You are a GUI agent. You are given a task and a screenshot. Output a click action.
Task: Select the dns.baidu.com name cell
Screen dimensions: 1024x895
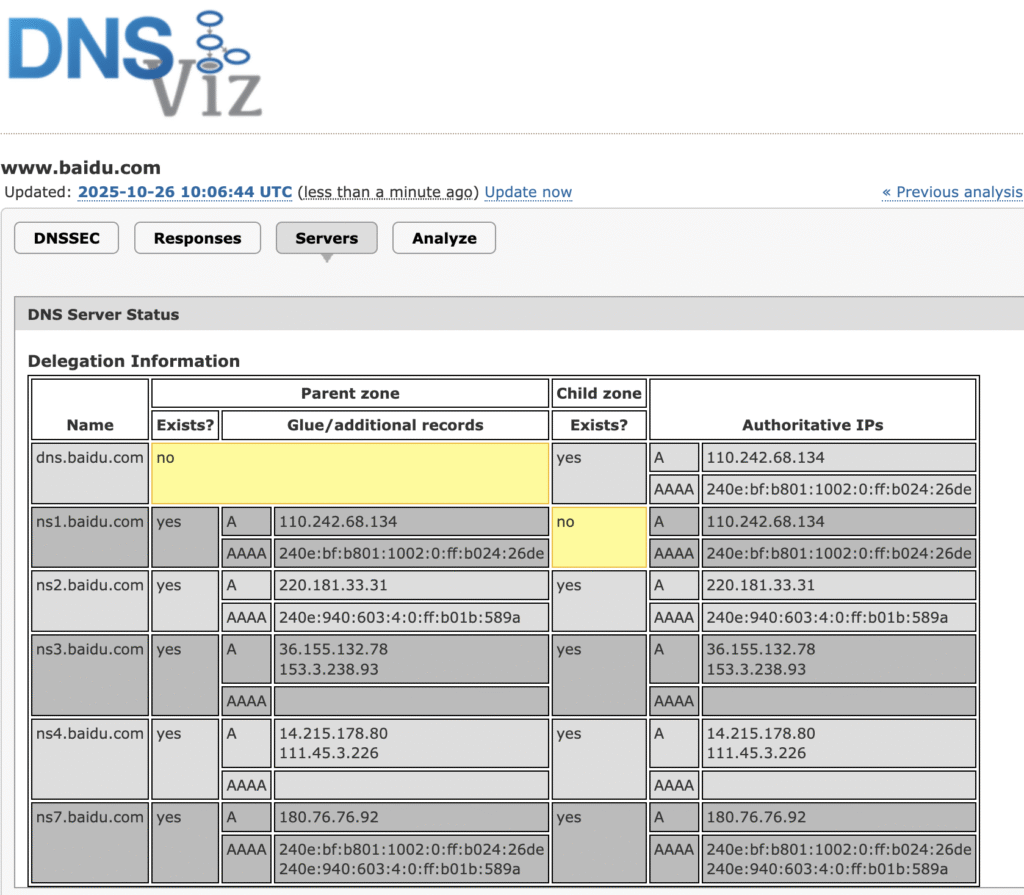click(x=90, y=473)
